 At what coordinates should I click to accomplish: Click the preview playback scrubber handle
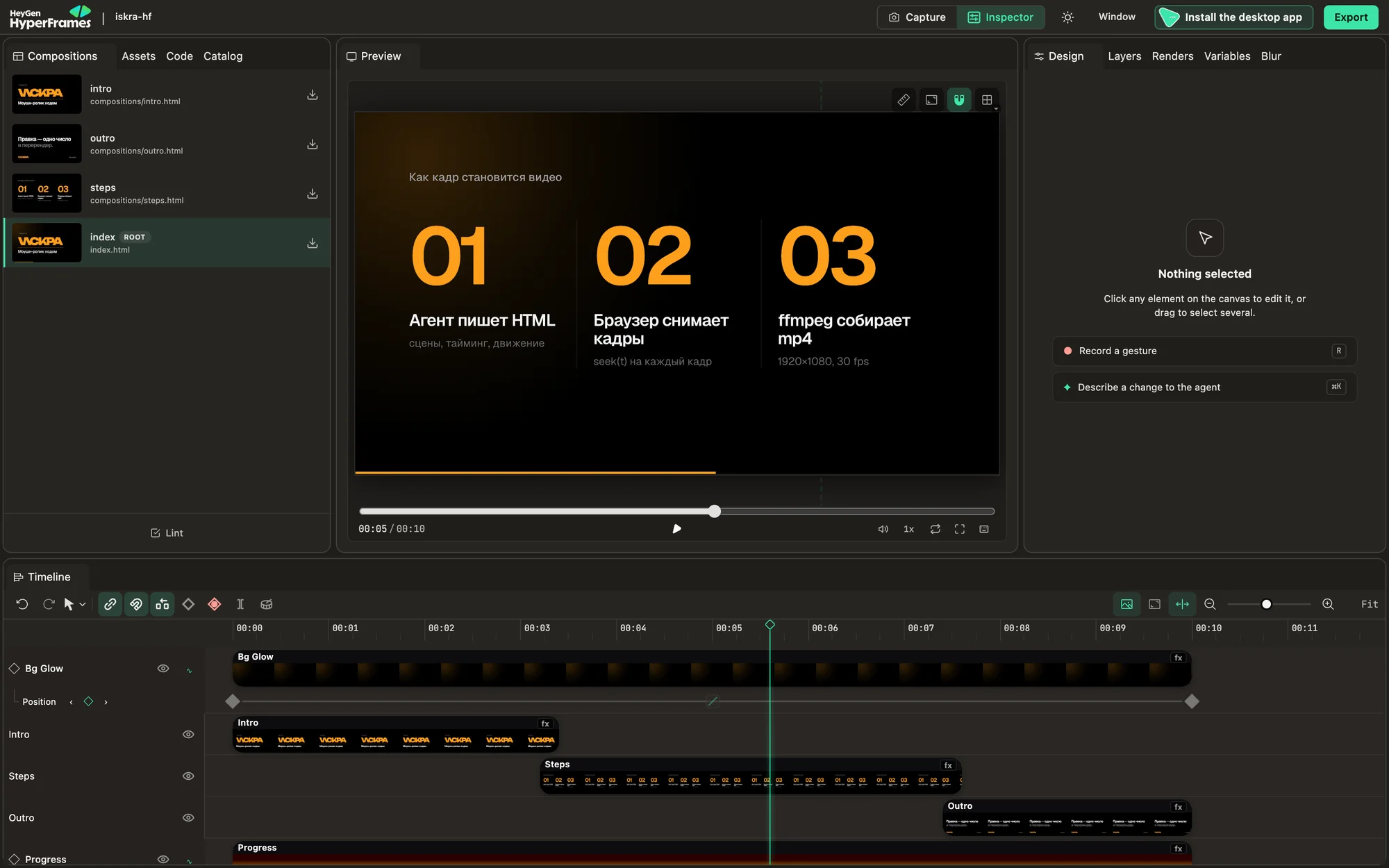point(715,511)
